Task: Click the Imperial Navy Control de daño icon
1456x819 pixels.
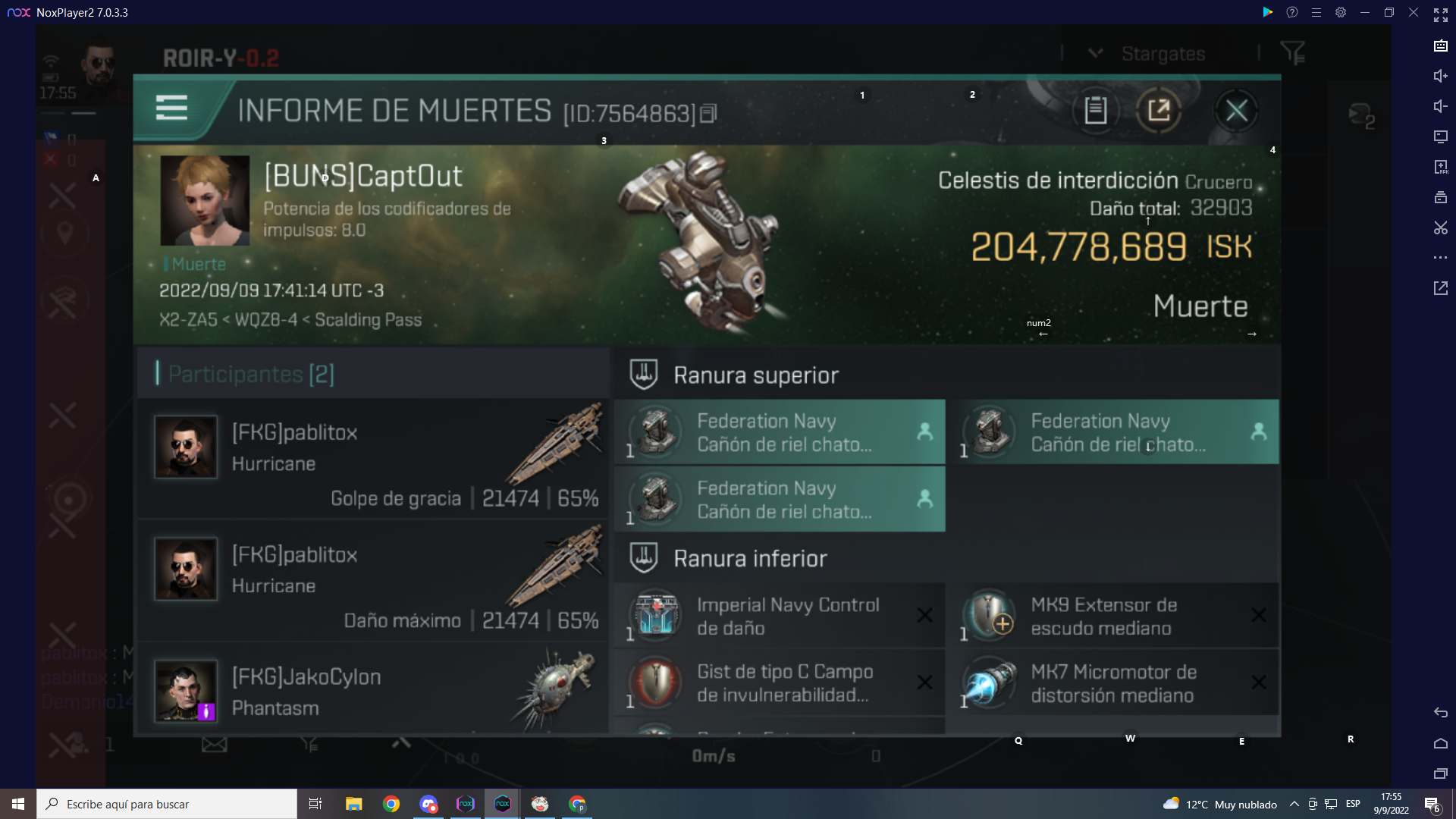Action: [x=656, y=615]
